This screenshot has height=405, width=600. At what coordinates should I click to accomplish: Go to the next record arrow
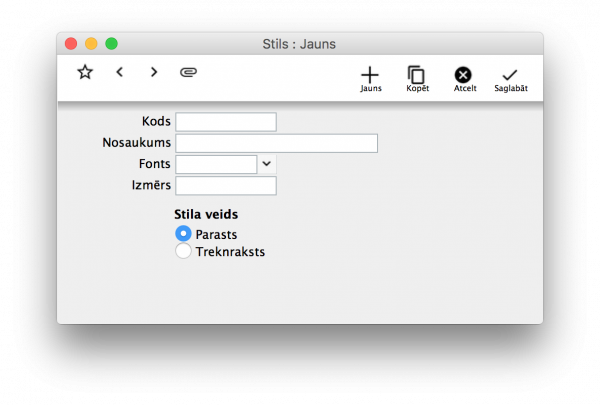(153, 72)
